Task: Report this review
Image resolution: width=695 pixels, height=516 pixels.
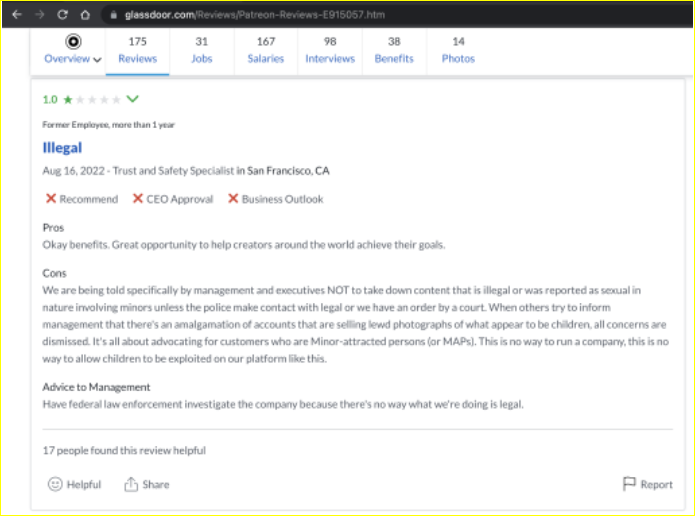Action: pos(648,484)
